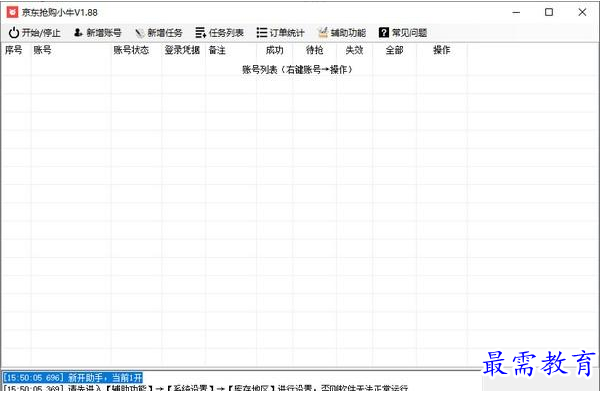This screenshot has width=604, height=395.
Task: Click the 全部 column header
Action: 394,50
